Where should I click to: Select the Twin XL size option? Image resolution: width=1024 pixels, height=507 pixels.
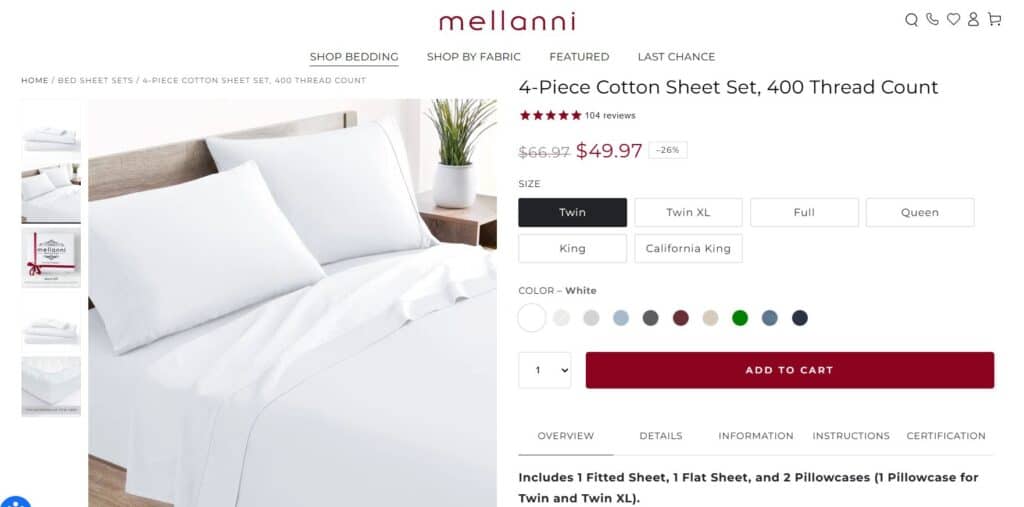pos(688,212)
